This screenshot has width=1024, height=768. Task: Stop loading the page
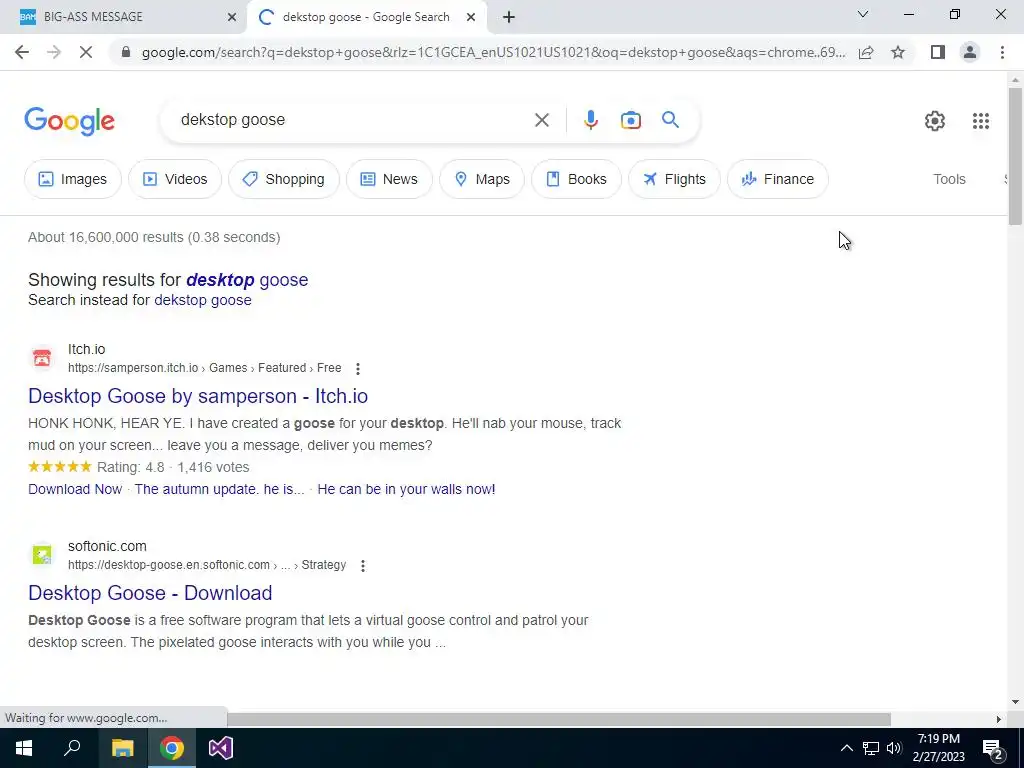86,52
